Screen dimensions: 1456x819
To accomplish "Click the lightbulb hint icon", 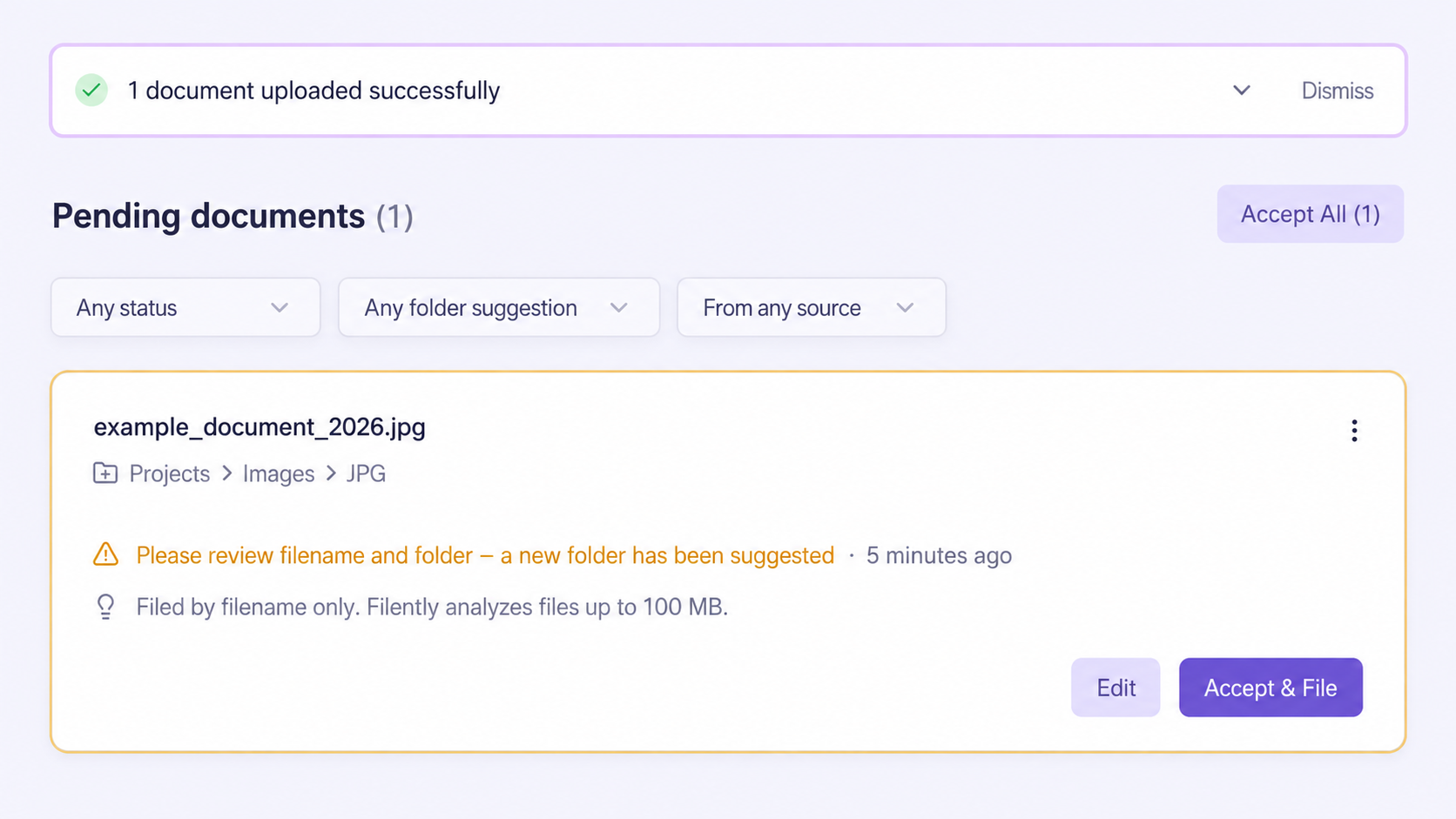I will [x=105, y=607].
